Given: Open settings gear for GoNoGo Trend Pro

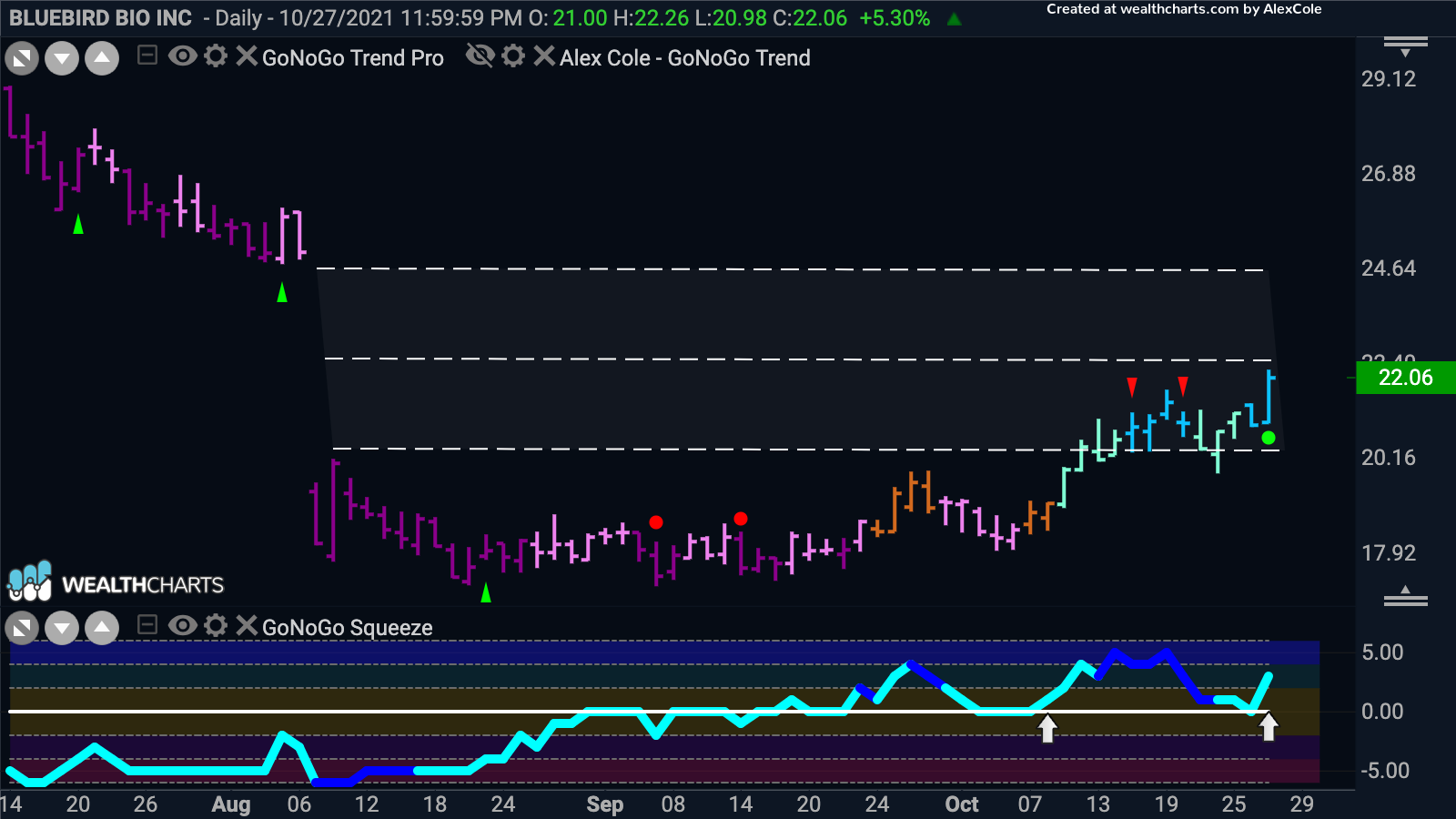Looking at the screenshot, I should coord(216,56).
